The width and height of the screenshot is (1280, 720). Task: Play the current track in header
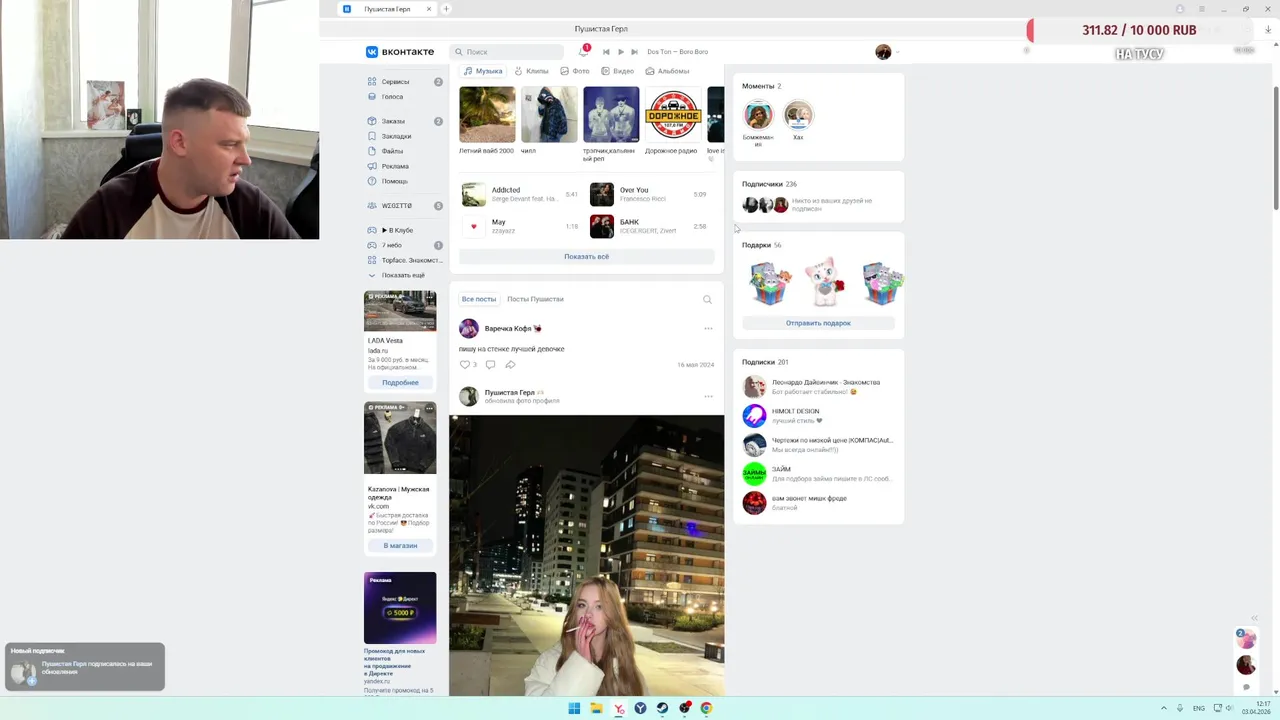(620, 52)
